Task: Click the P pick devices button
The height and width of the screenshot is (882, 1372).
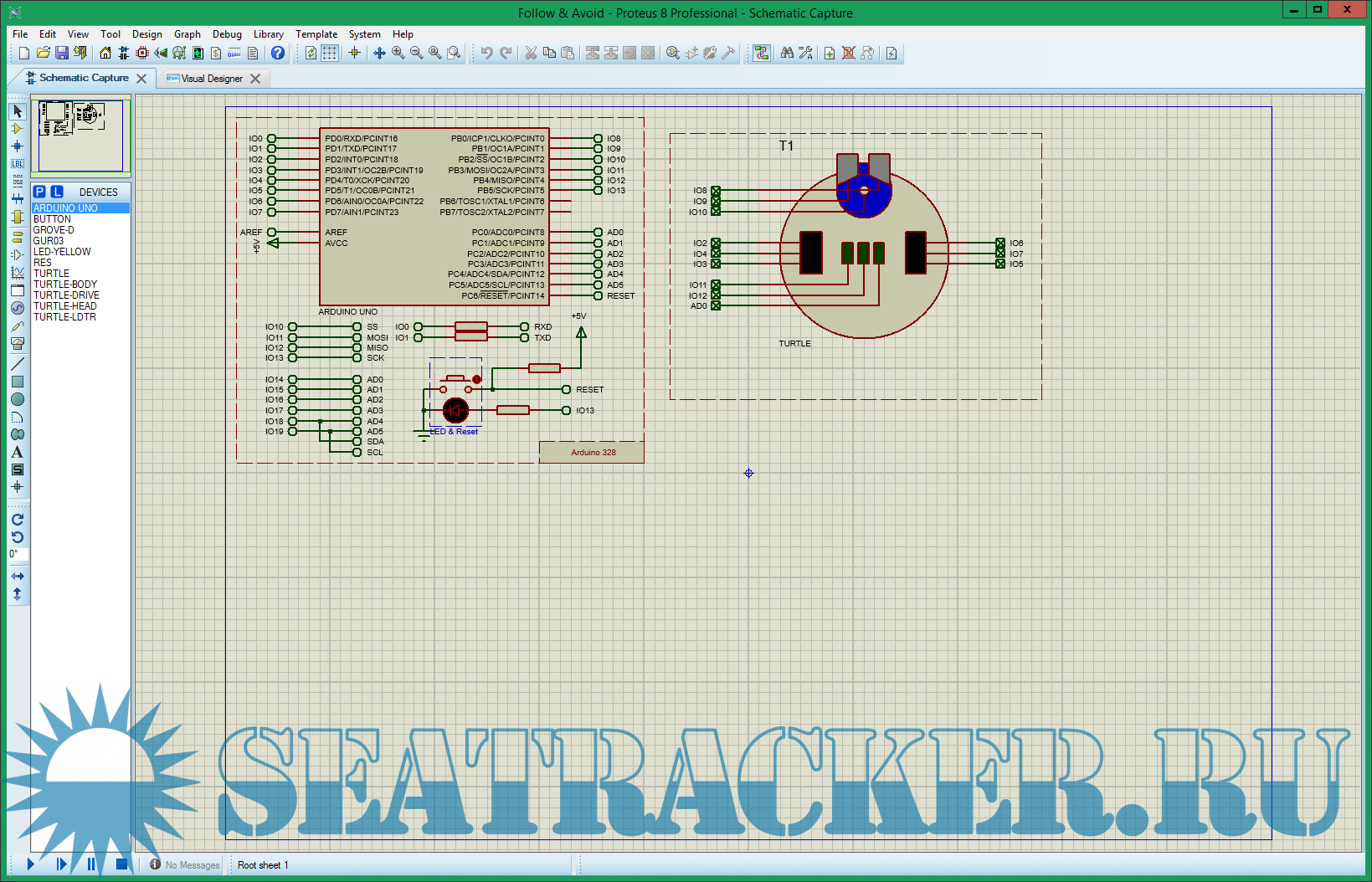Action: pos(39,192)
